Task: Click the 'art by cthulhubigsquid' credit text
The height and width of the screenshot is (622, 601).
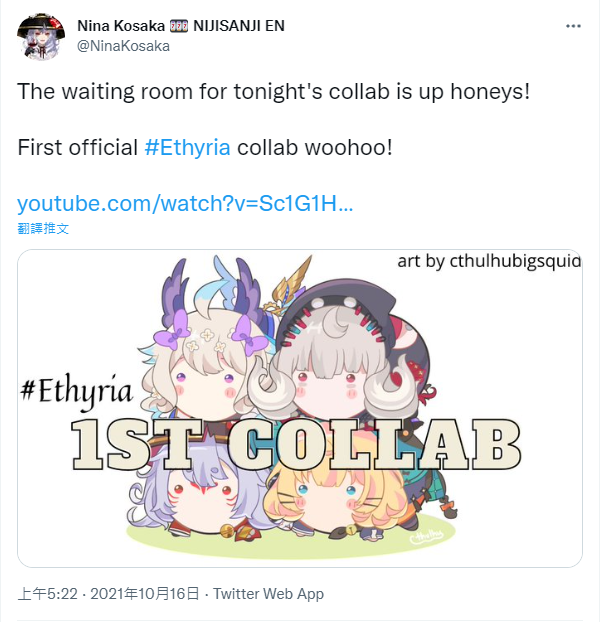Action: point(489,261)
